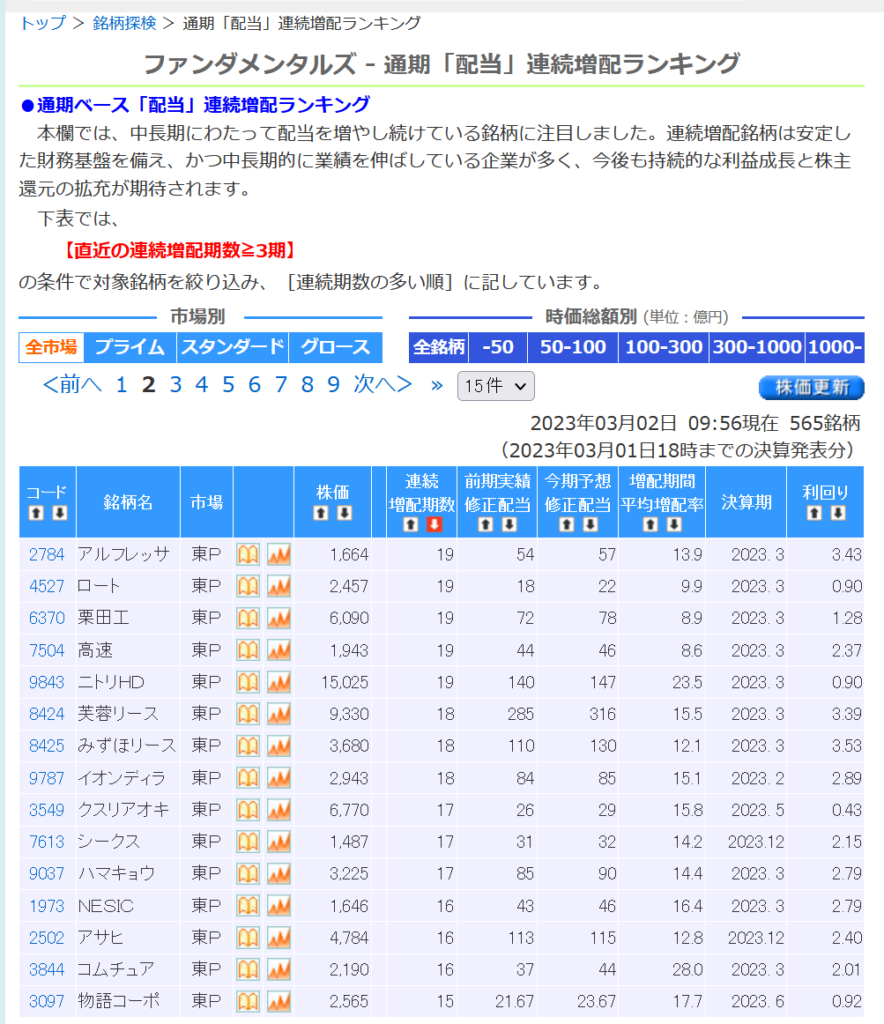884x1024 pixels.
Task: Click red descending arrow under 連続増配期数
Action: pos(434,525)
